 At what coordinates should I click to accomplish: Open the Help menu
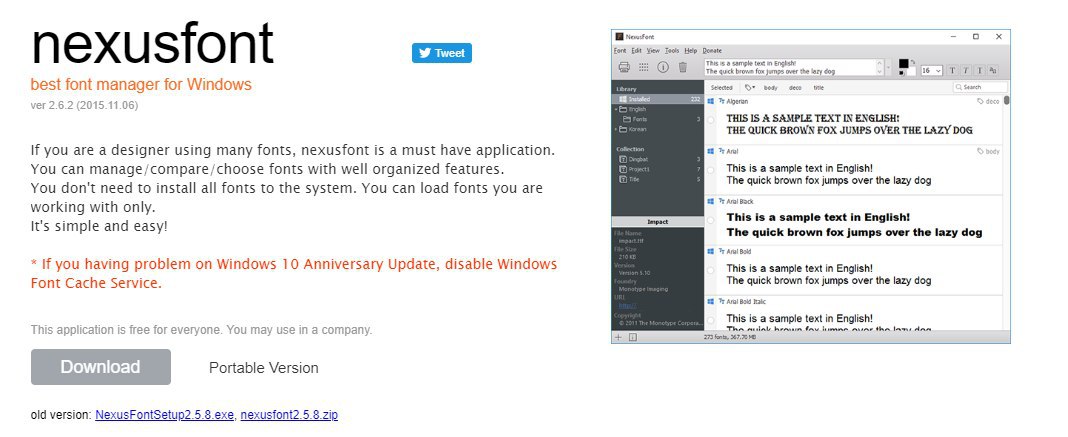click(x=691, y=50)
